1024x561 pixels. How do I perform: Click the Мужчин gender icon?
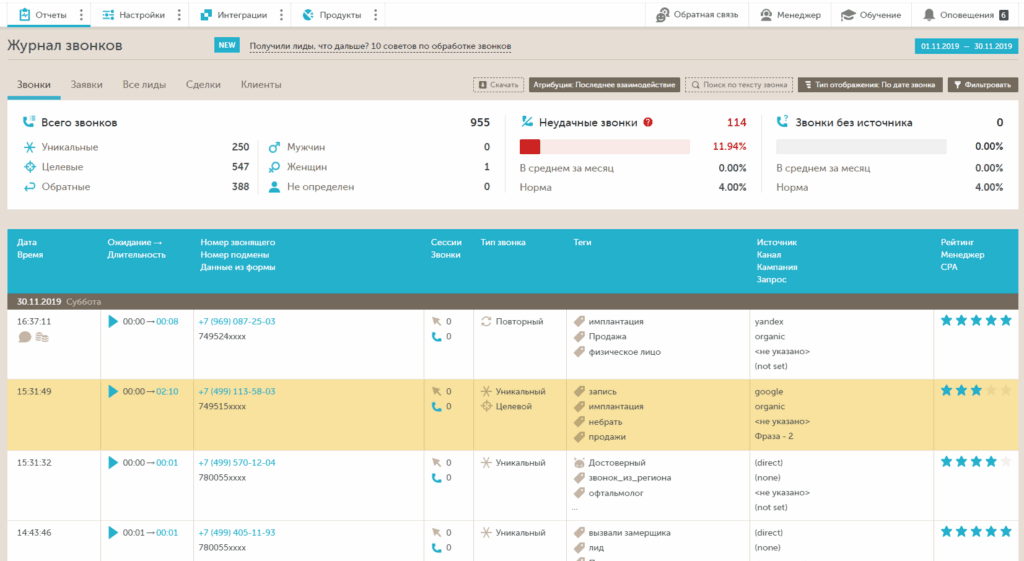click(274, 147)
